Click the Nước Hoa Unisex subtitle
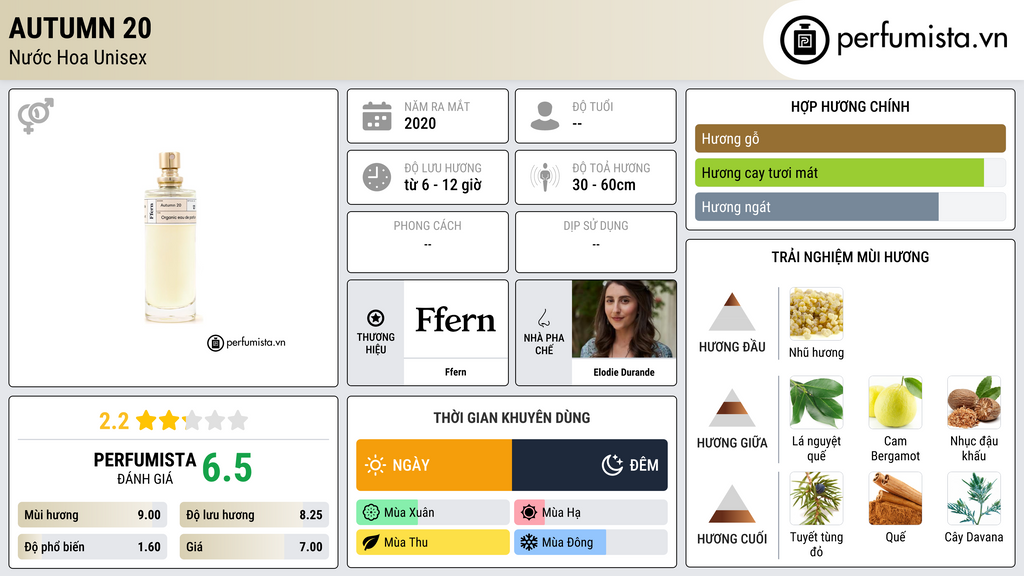The image size is (1024, 576). [78, 57]
